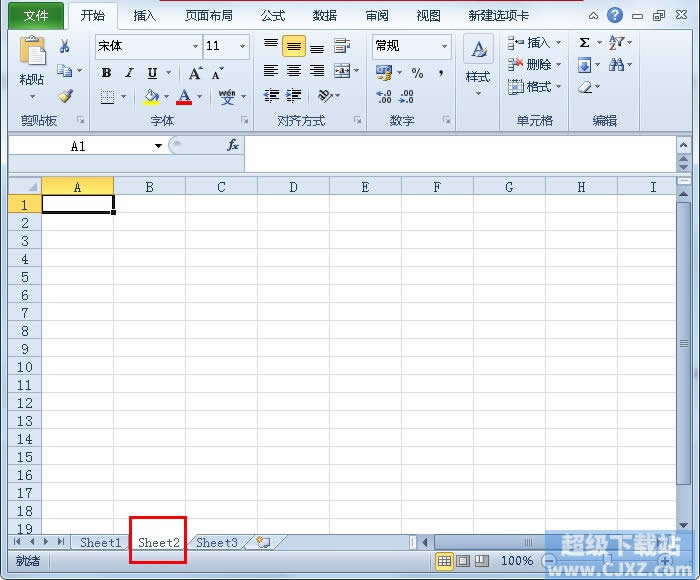Image resolution: width=700 pixels, height=580 pixels.
Task: Toggle Wrap Text icon
Action: pyautogui.click(x=342, y=46)
